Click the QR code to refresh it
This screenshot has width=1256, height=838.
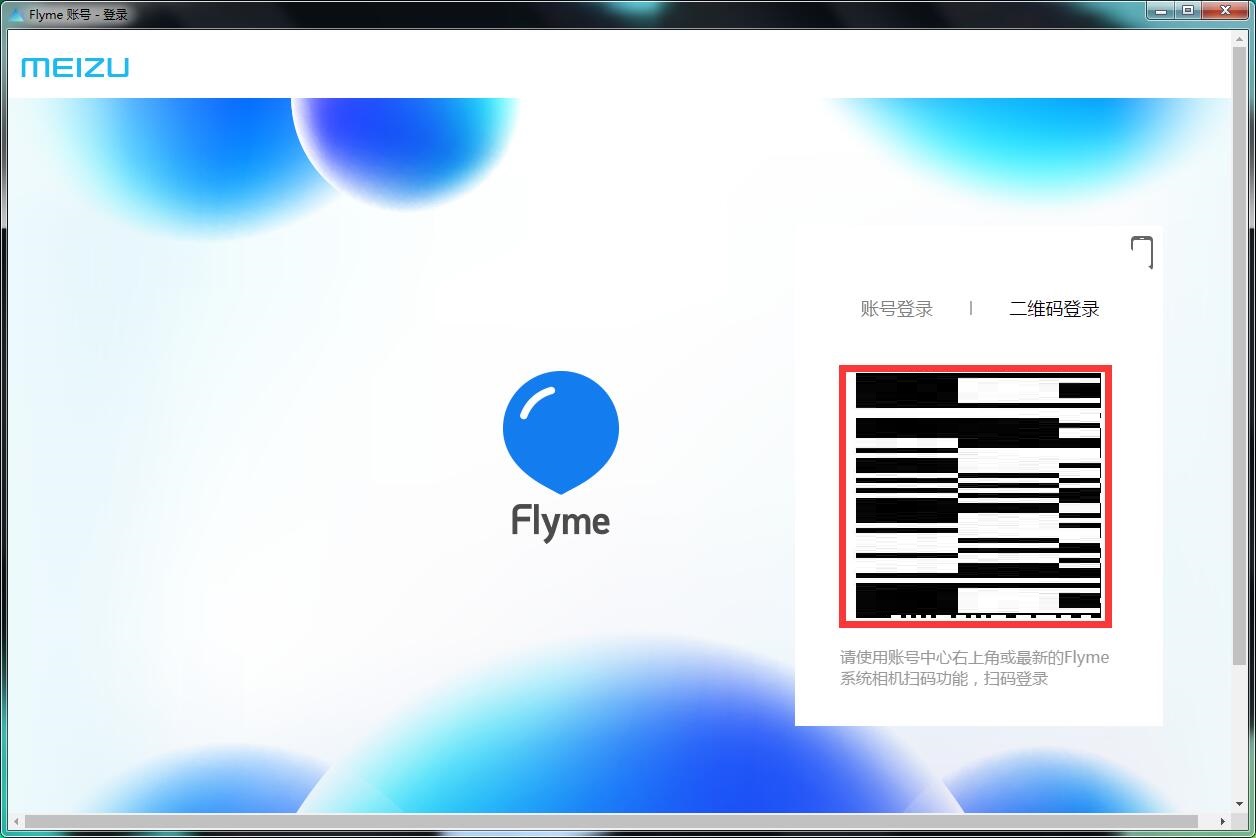[x=975, y=497]
